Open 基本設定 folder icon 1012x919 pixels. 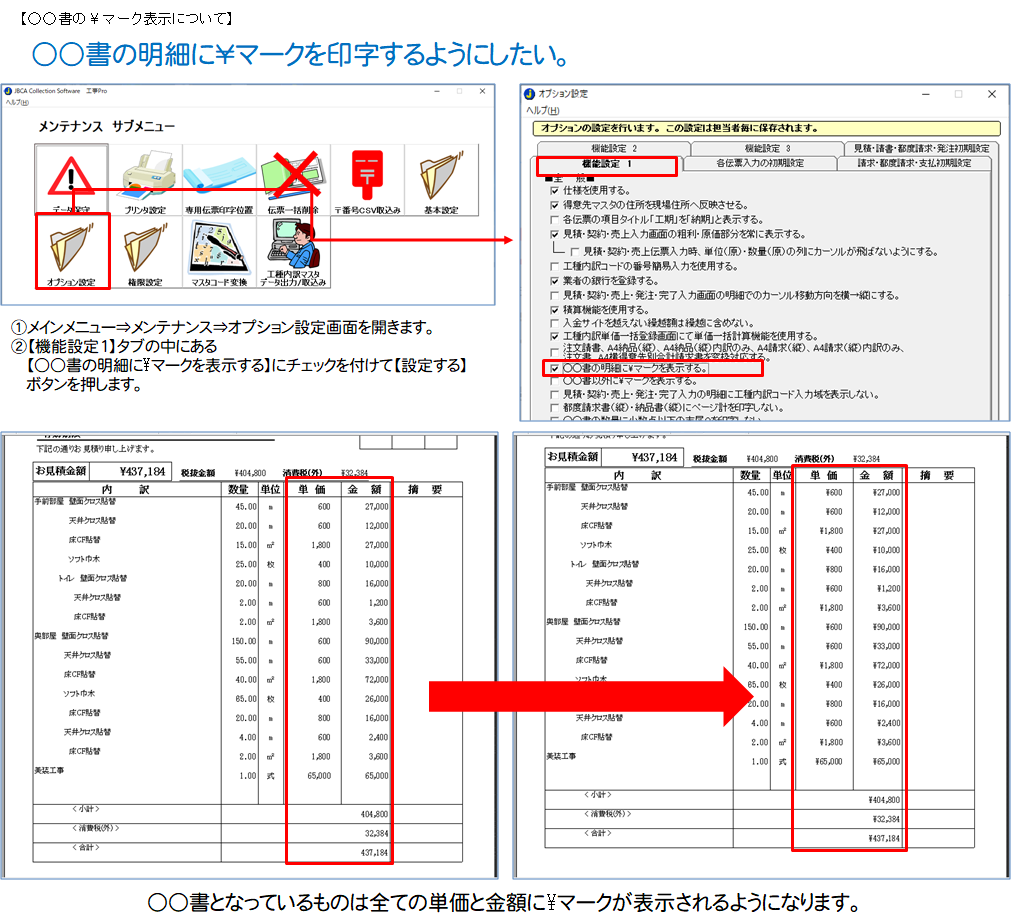pyautogui.click(x=441, y=178)
